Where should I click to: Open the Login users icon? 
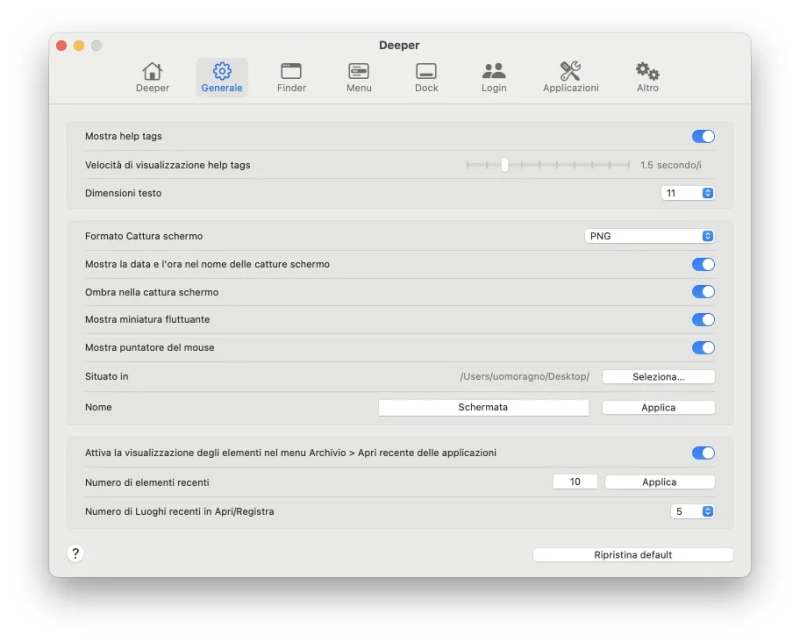point(494,72)
